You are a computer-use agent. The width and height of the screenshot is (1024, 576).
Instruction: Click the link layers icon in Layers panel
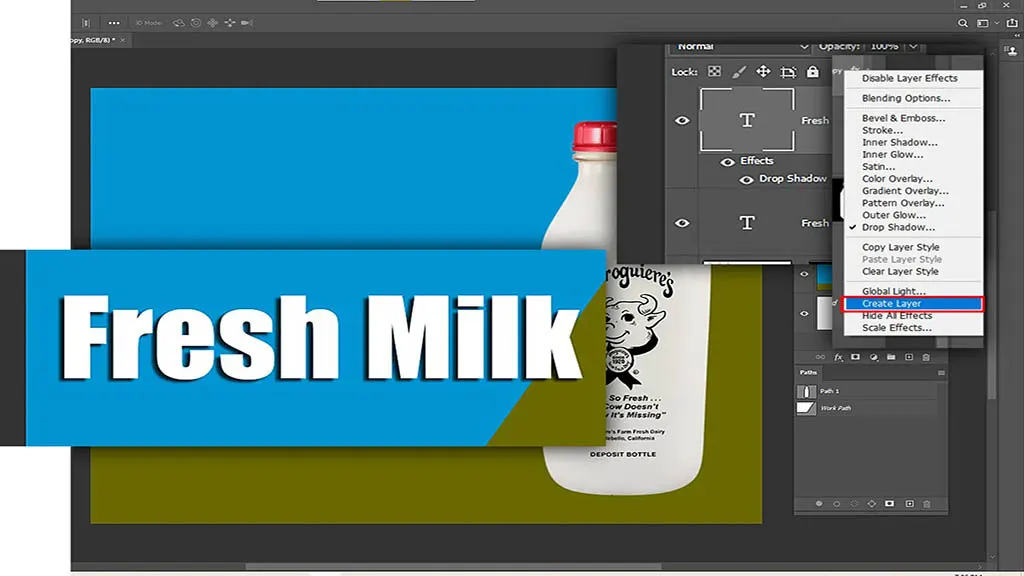click(820, 357)
